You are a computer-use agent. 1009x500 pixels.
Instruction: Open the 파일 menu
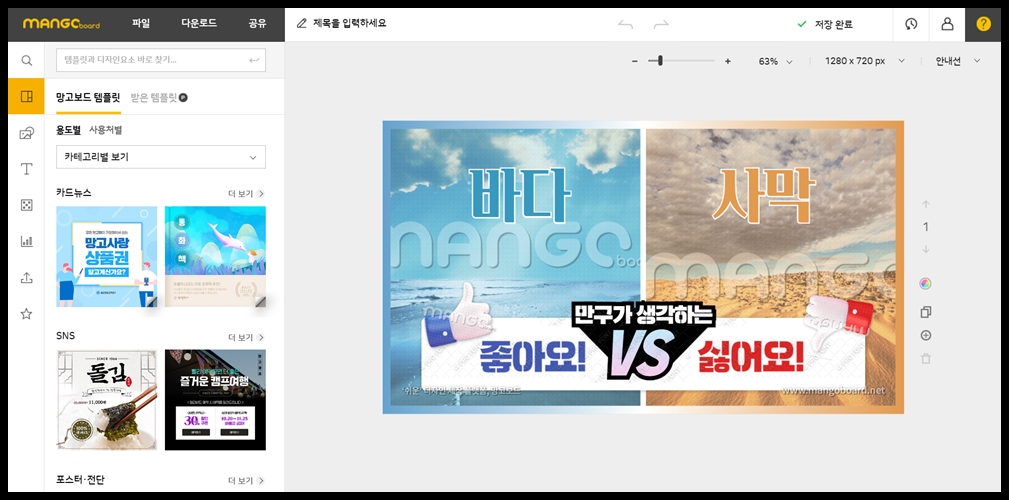[x=141, y=23]
